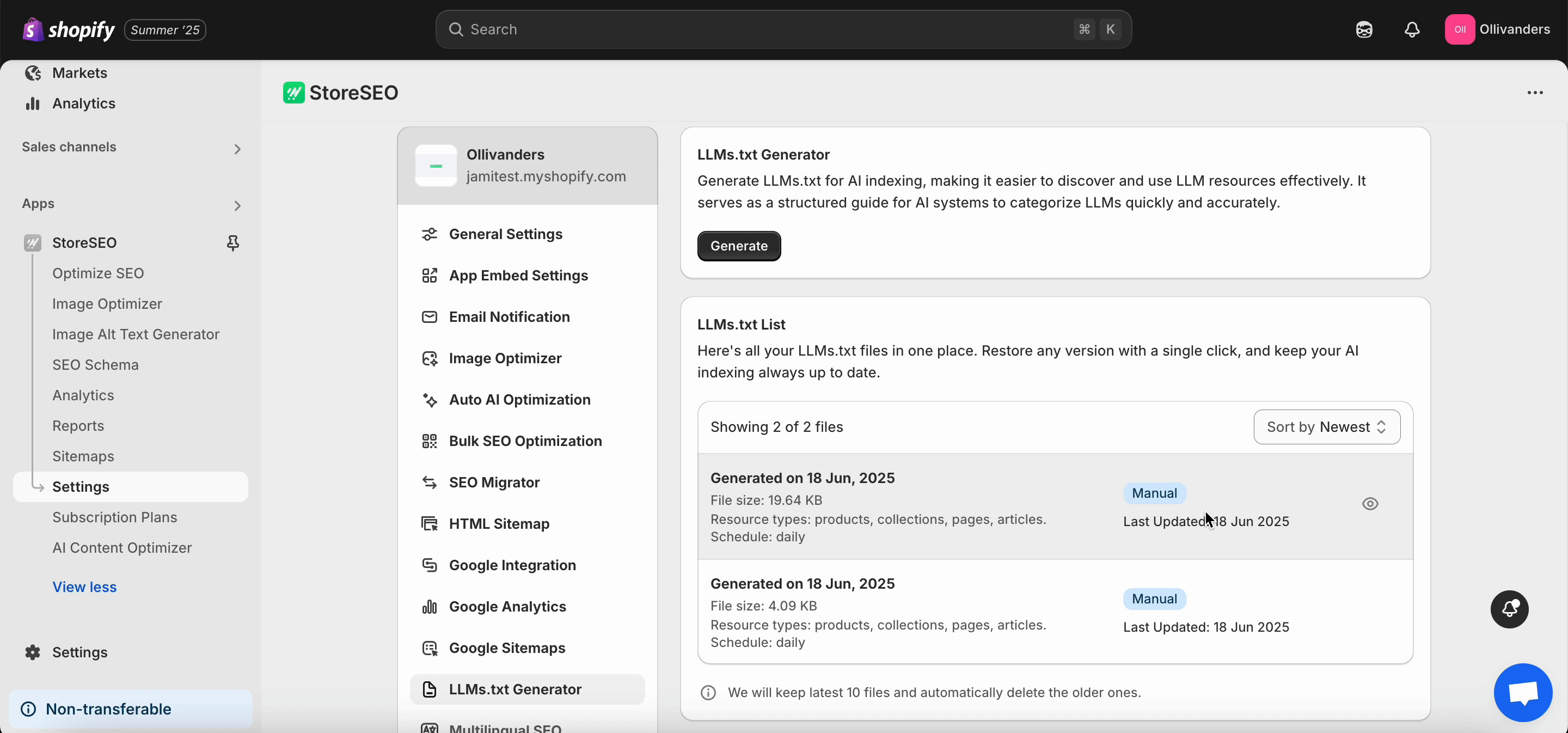Screen dimensions: 1568x733
Task: Click the Google Analytics chart icon
Action: 430,607
